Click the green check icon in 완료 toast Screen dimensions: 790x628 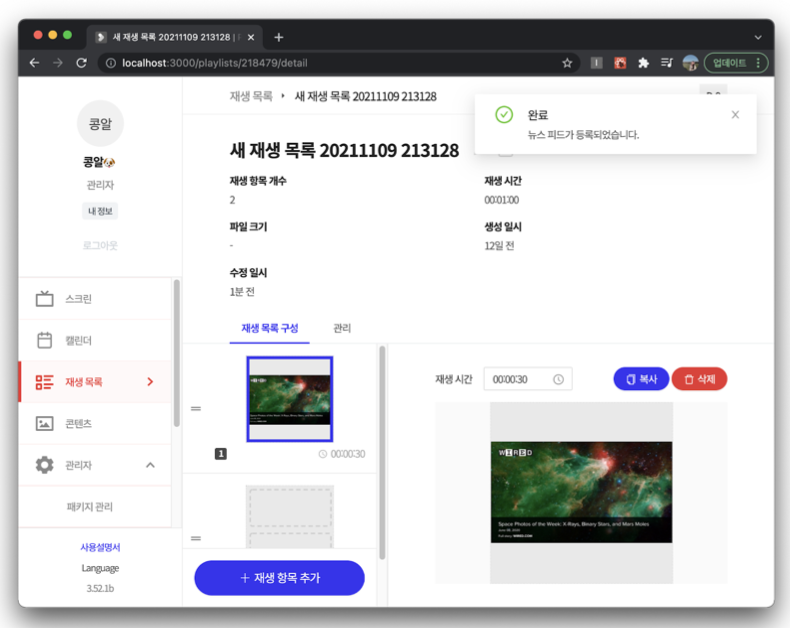504,115
